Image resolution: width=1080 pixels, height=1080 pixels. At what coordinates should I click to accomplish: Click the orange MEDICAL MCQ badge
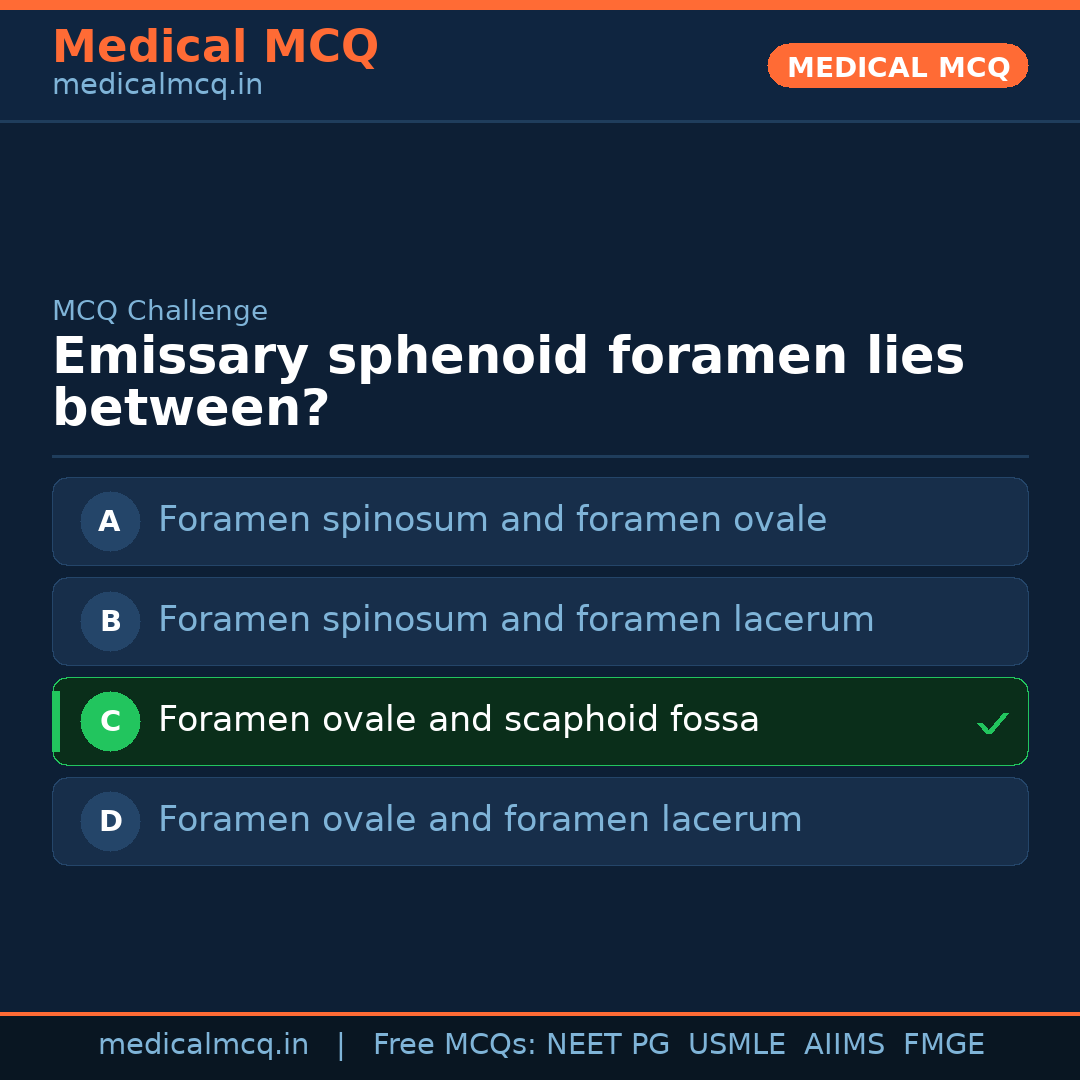click(x=897, y=66)
